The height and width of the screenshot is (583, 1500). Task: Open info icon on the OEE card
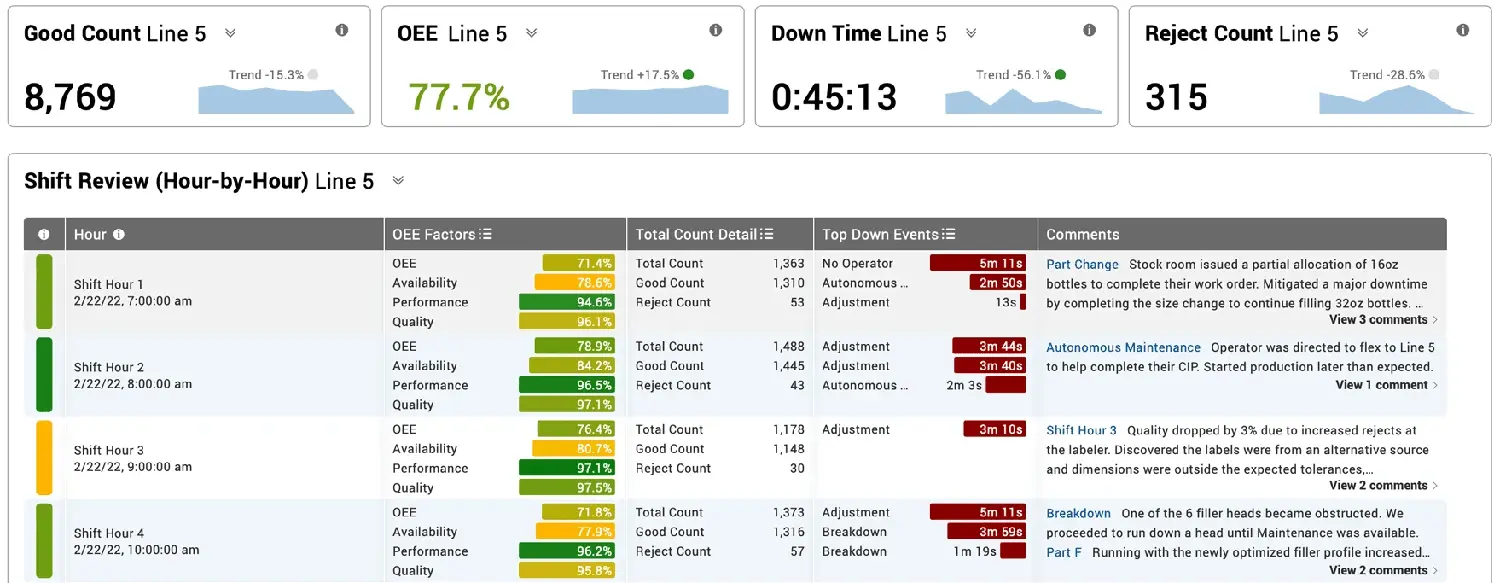pos(716,30)
